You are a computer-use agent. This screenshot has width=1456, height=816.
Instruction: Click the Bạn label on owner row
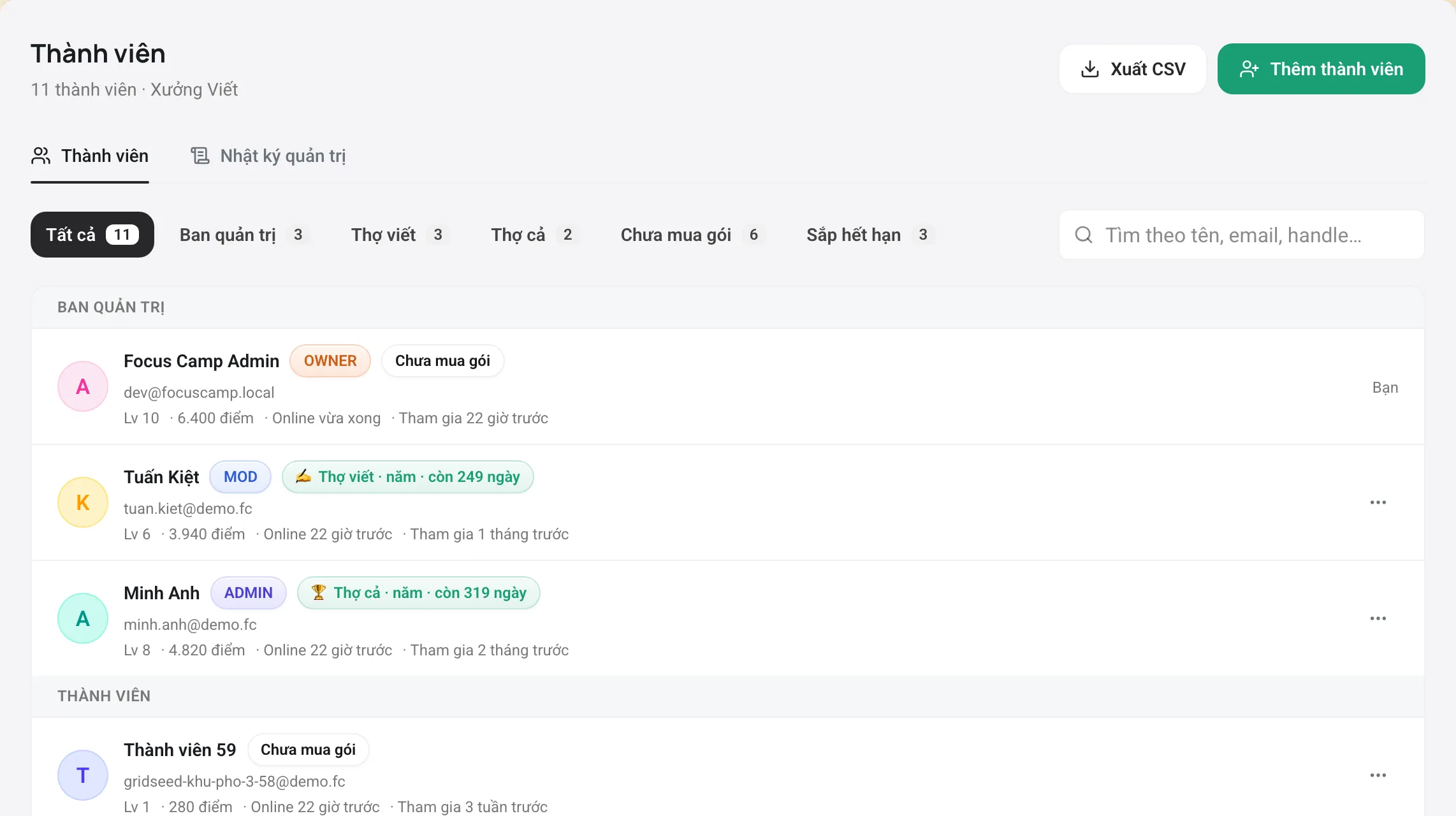coord(1385,388)
